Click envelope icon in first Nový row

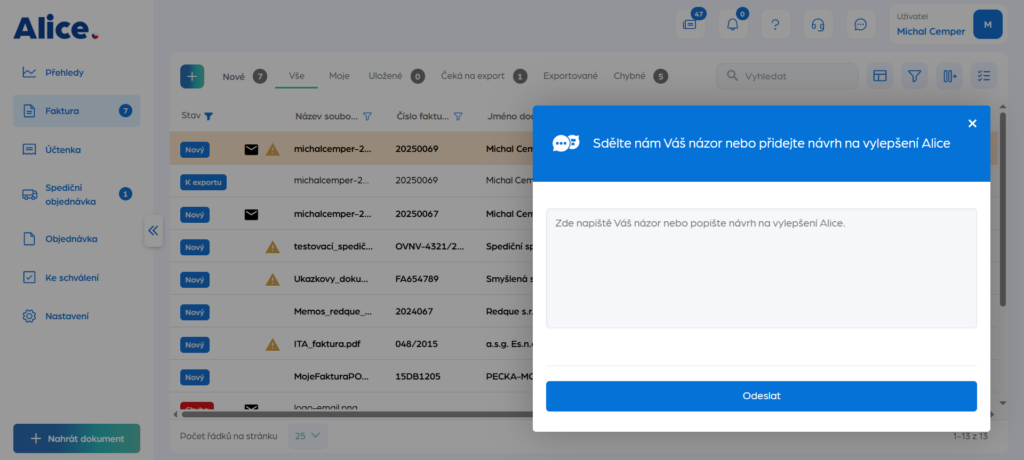coord(251,150)
